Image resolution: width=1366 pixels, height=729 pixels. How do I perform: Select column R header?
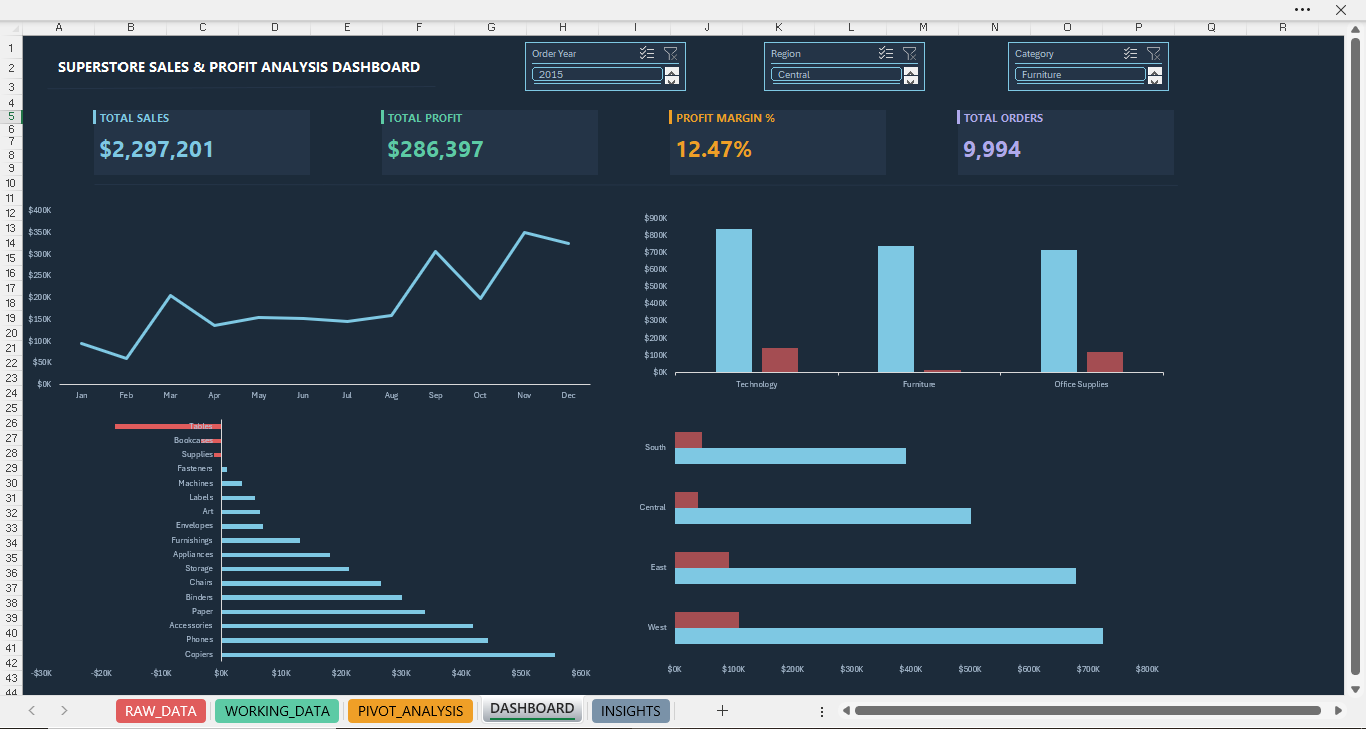(1283, 28)
